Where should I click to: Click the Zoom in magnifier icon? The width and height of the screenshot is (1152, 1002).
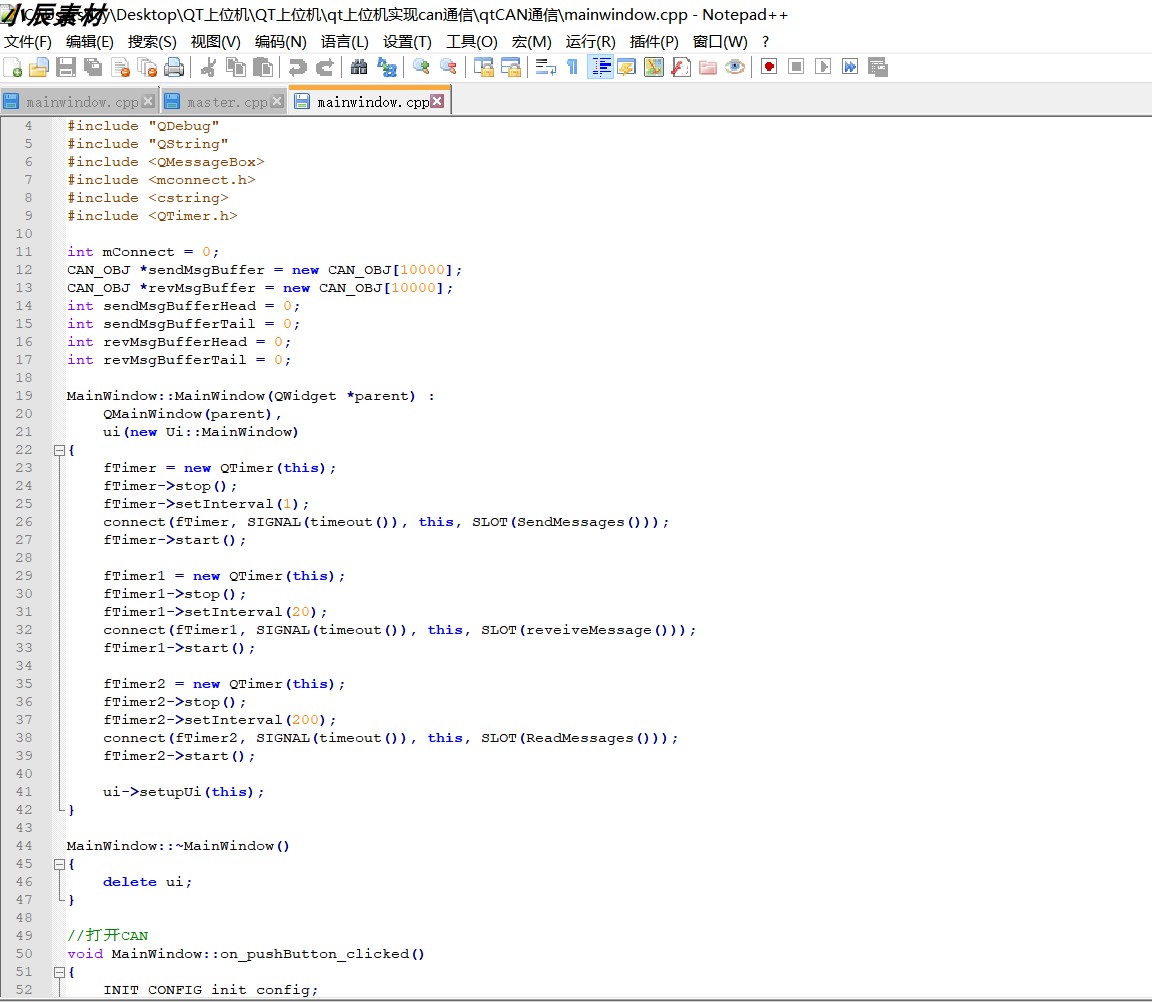coord(421,68)
